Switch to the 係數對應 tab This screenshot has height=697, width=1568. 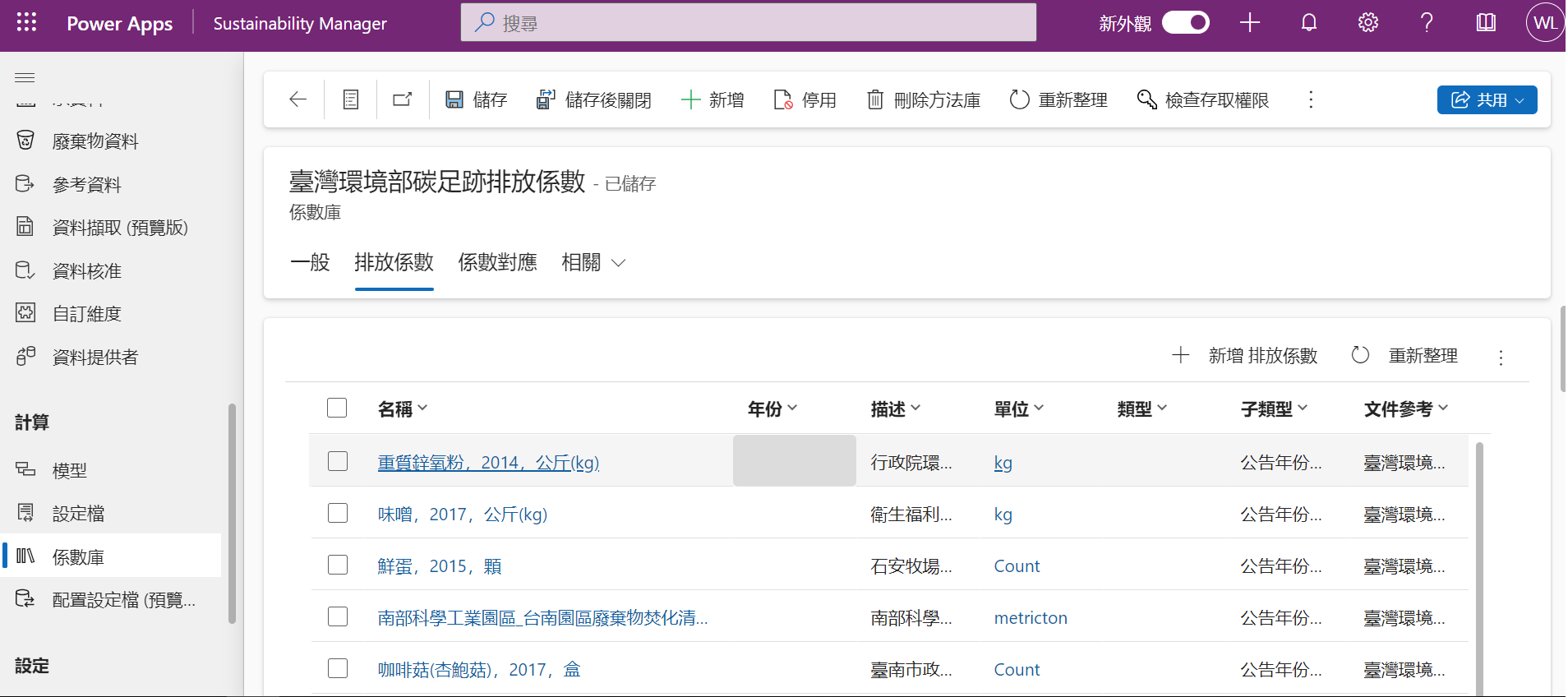point(497,262)
